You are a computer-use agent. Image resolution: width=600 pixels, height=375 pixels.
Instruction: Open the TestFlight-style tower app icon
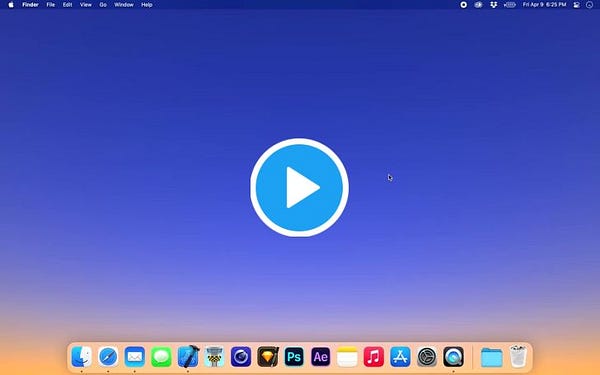(x=214, y=357)
